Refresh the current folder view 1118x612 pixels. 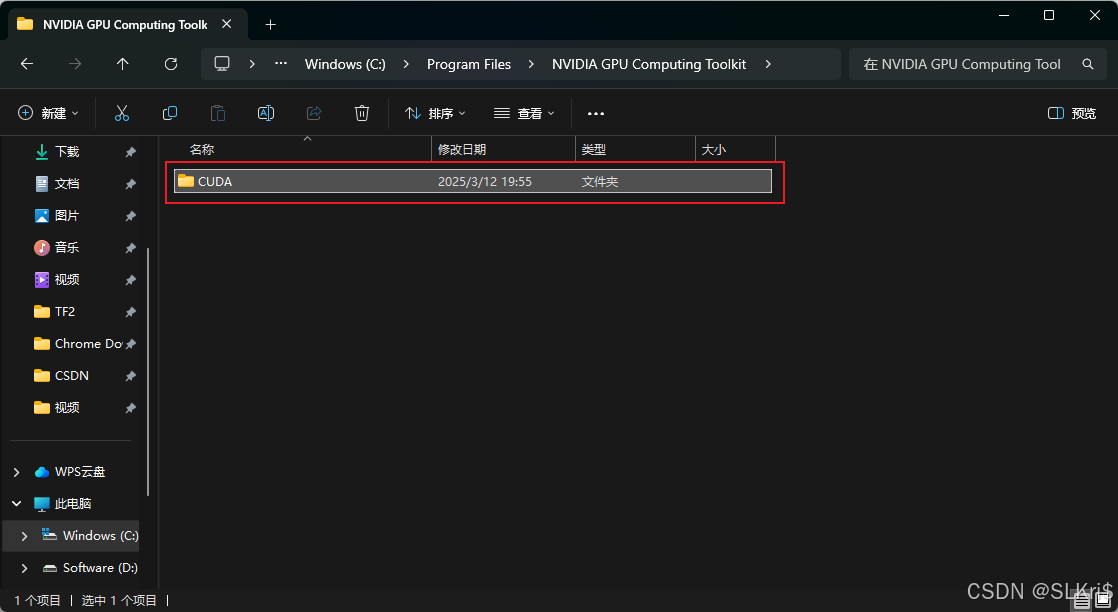pyautogui.click(x=170, y=64)
